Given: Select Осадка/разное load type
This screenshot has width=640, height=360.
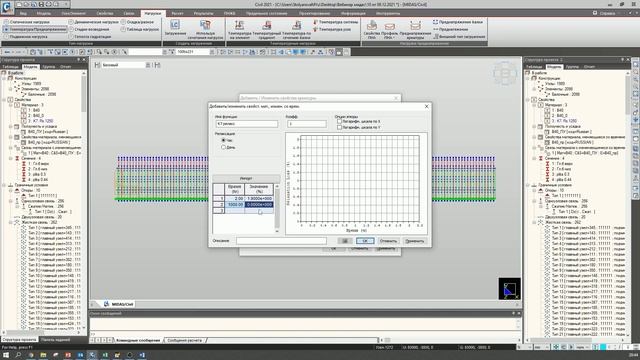Looking at the screenshot, I should (137, 22).
